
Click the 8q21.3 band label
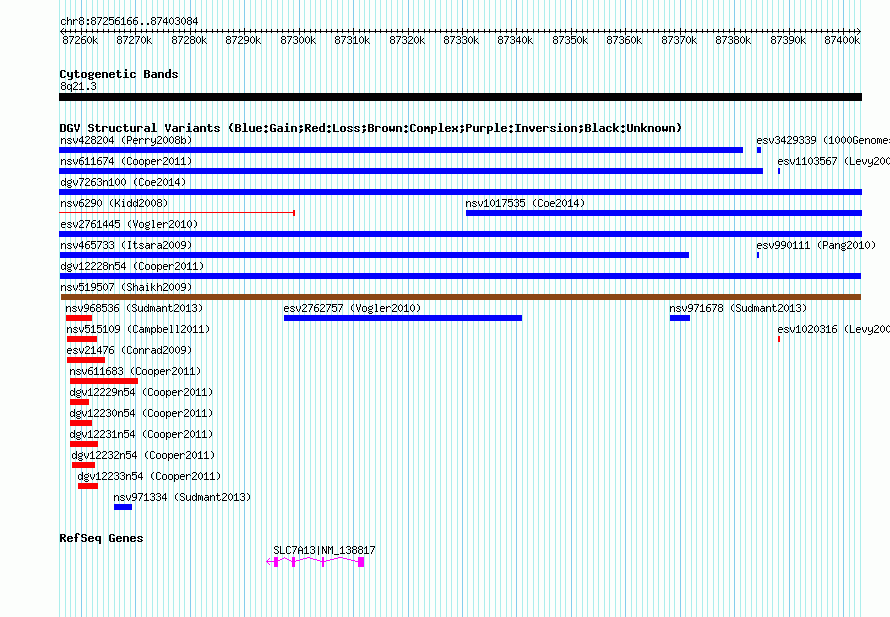tap(78, 86)
